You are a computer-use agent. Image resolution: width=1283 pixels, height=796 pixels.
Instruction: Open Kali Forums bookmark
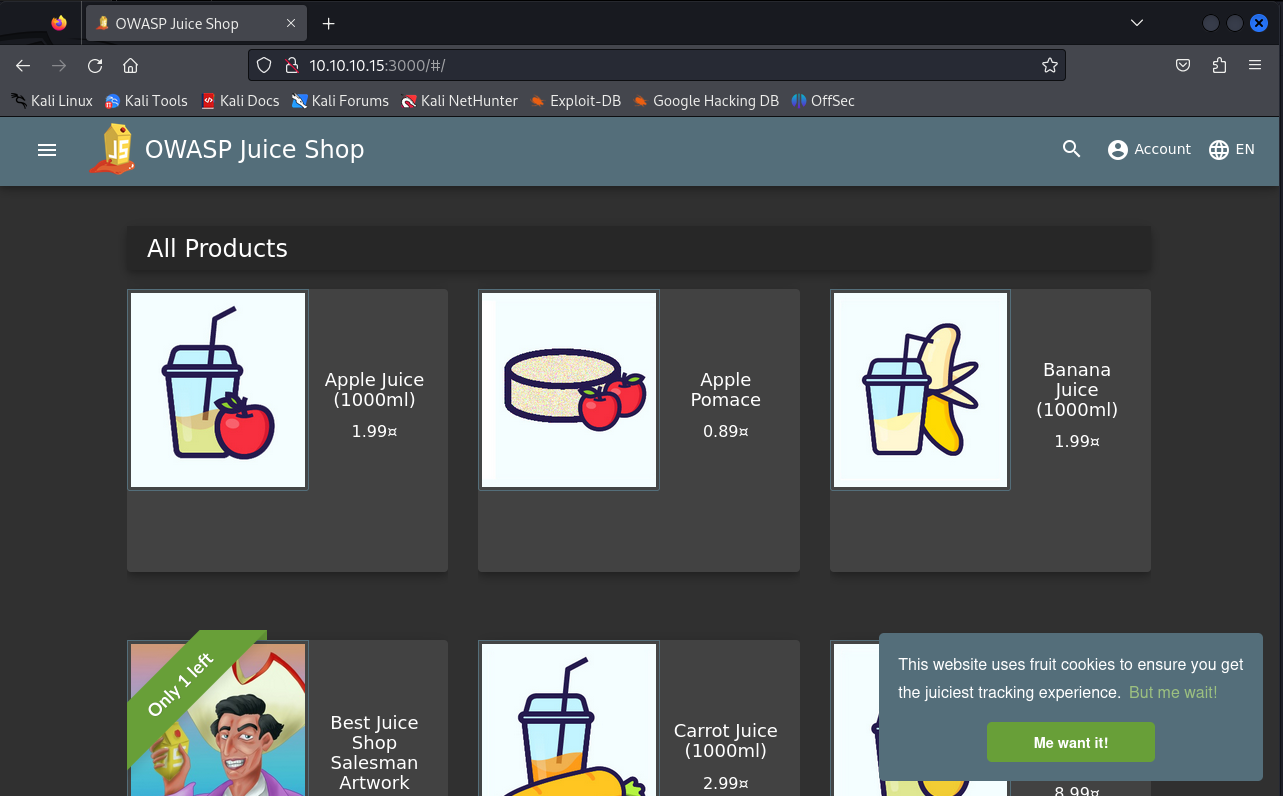340,100
